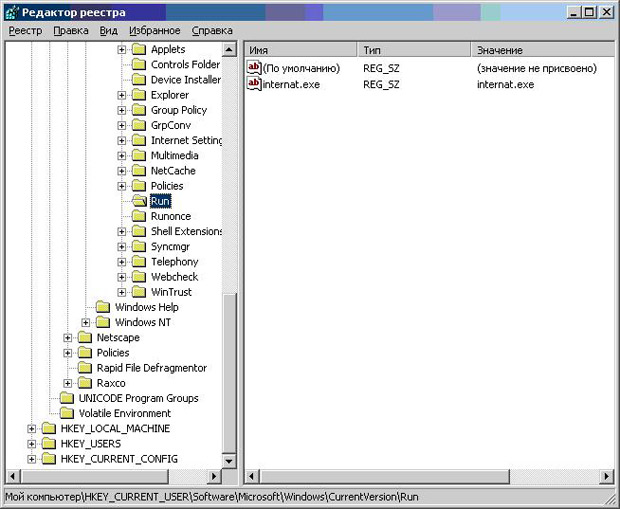The height and width of the screenshot is (509, 620).
Task: Expand the Group Policy key
Action: tap(122, 110)
